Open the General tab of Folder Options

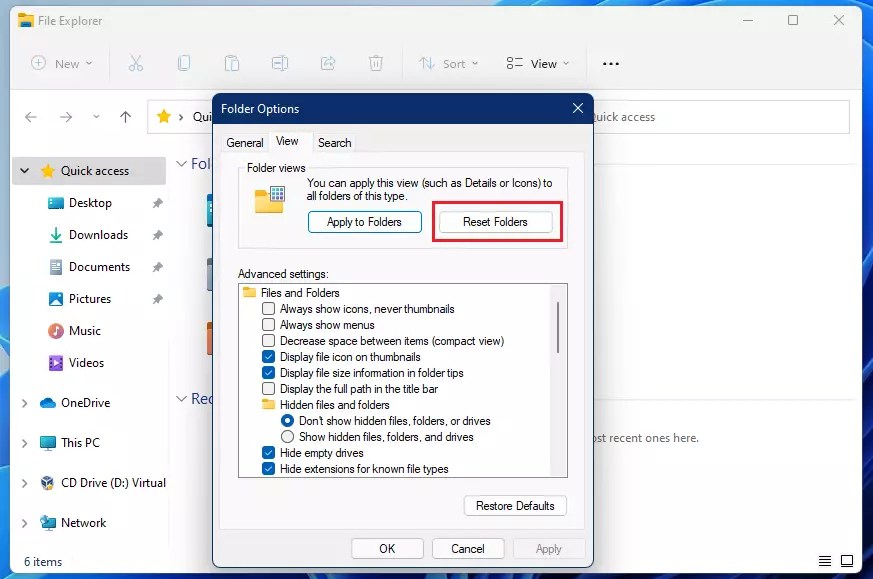click(x=244, y=142)
